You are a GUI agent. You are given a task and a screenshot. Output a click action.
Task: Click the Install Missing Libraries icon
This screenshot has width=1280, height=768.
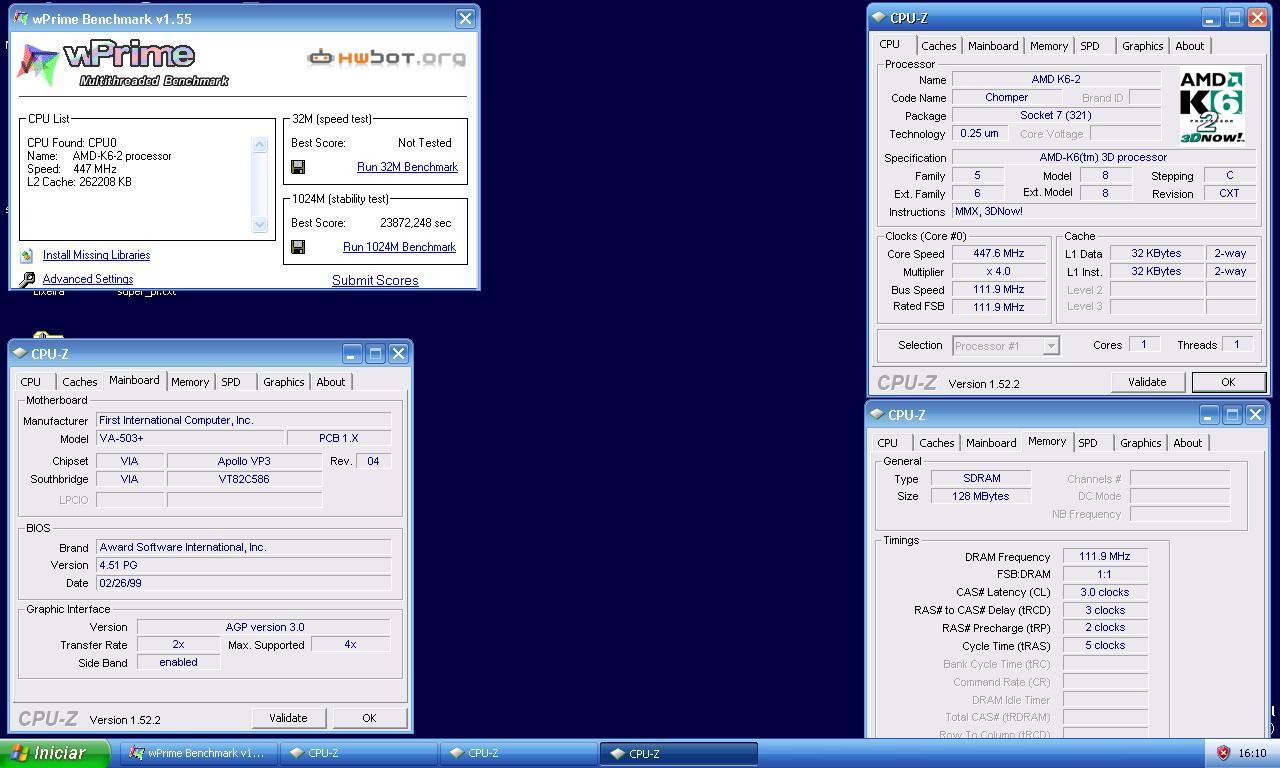pos(27,255)
